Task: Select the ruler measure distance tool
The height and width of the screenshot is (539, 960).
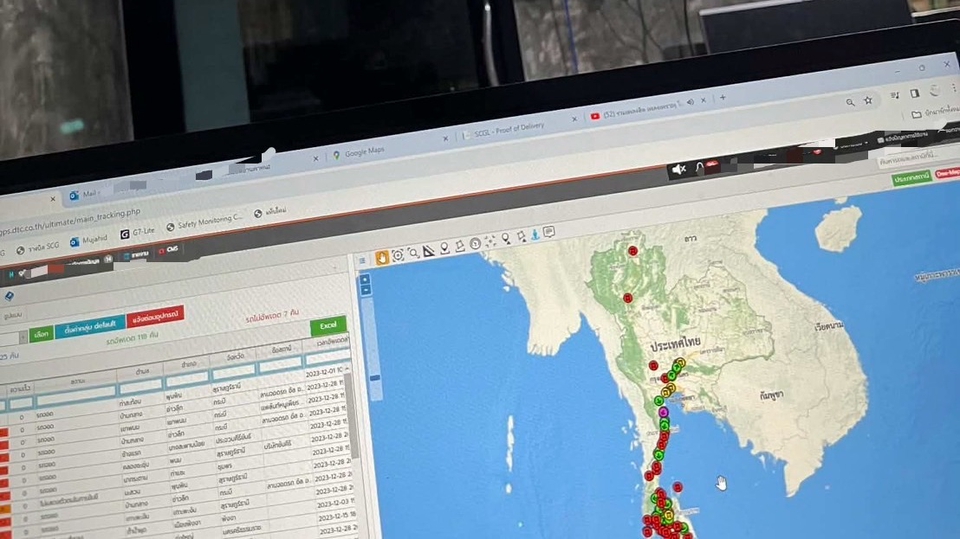Action: click(x=429, y=251)
